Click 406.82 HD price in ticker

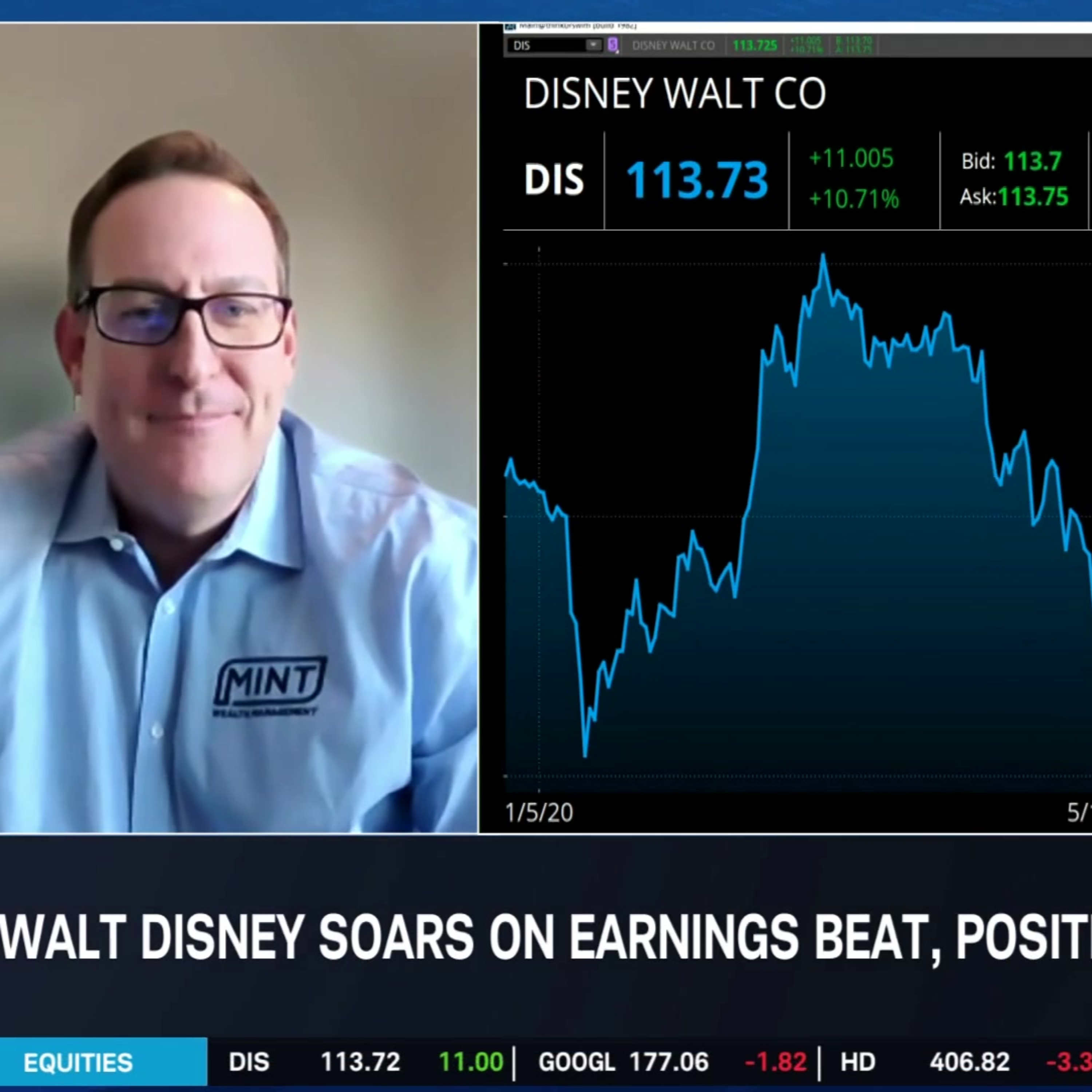click(x=970, y=1062)
